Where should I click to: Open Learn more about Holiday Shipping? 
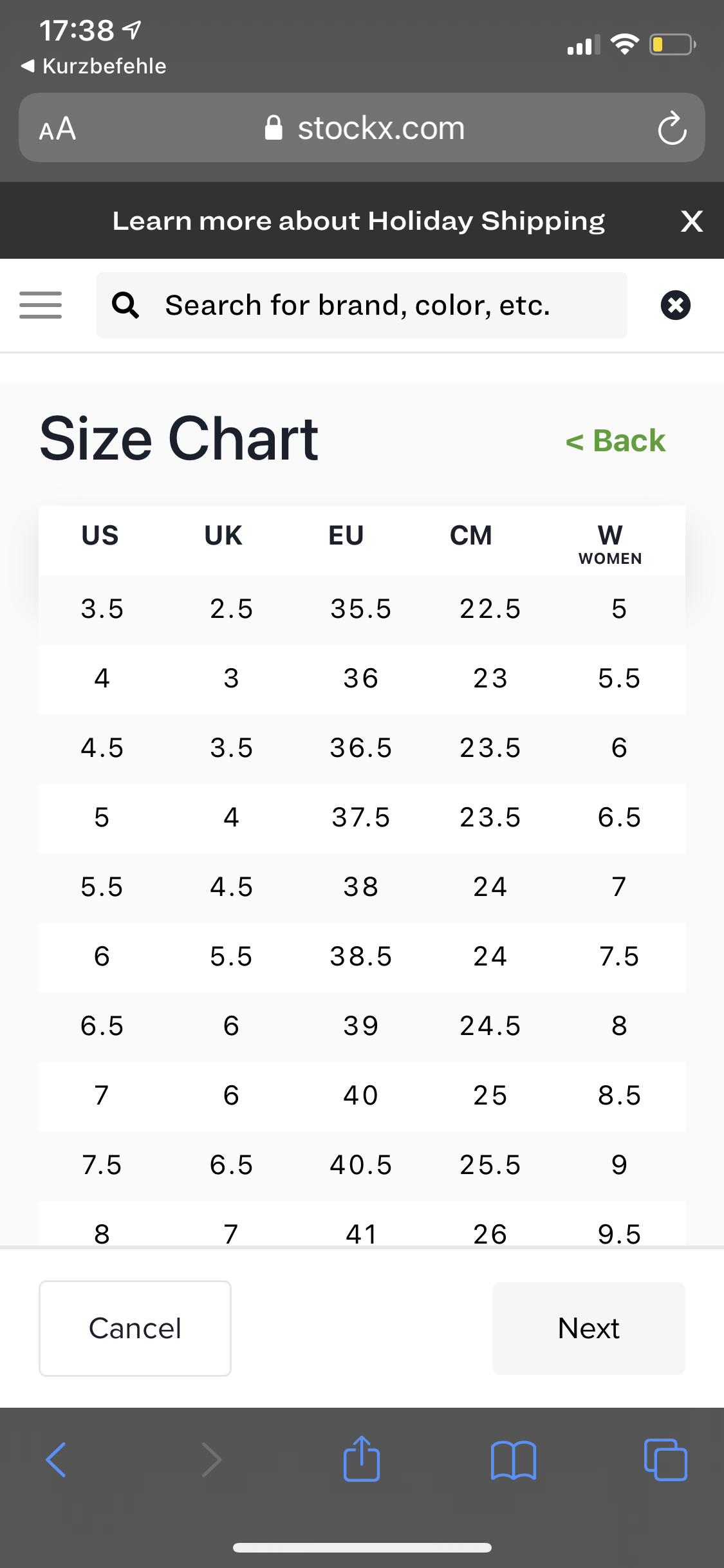pos(358,221)
